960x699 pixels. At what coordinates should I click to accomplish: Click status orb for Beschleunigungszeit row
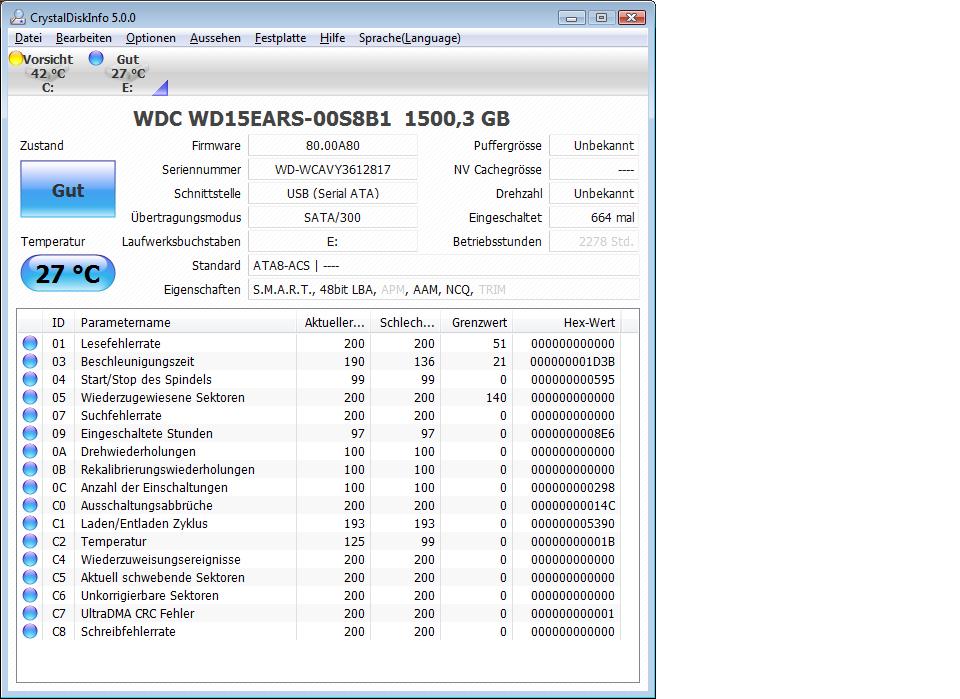click(30, 361)
